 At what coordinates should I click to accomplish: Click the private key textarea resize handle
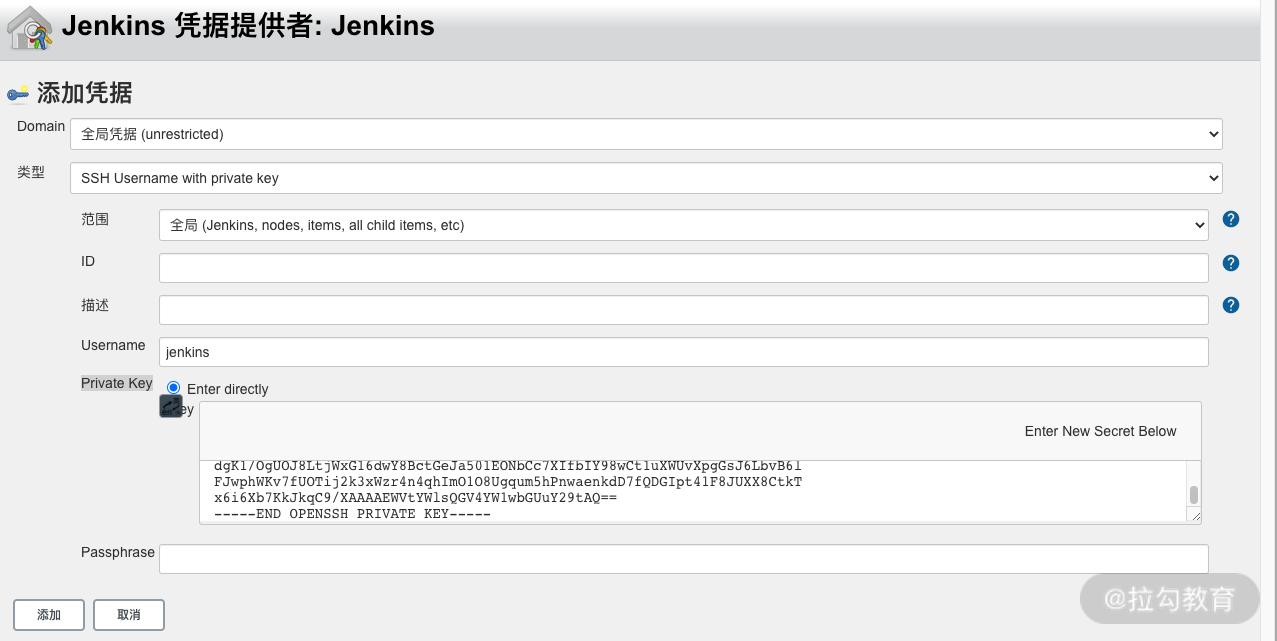pos(1193,514)
